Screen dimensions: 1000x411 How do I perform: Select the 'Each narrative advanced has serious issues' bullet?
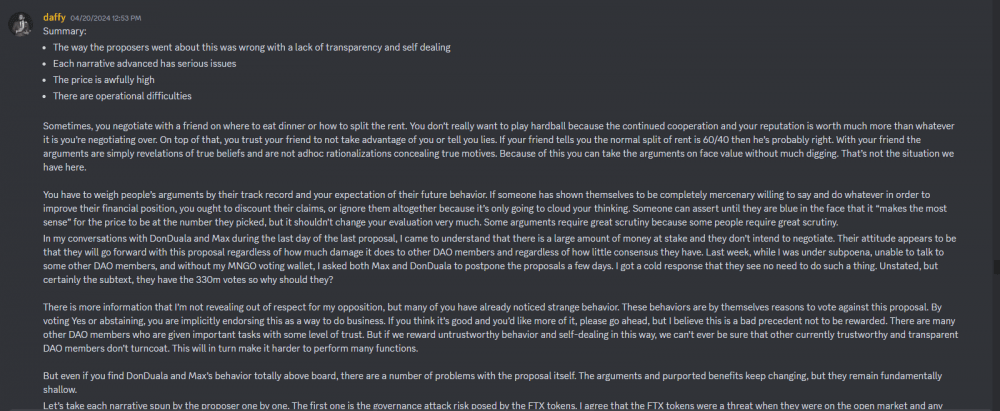[x=144, y=64]
